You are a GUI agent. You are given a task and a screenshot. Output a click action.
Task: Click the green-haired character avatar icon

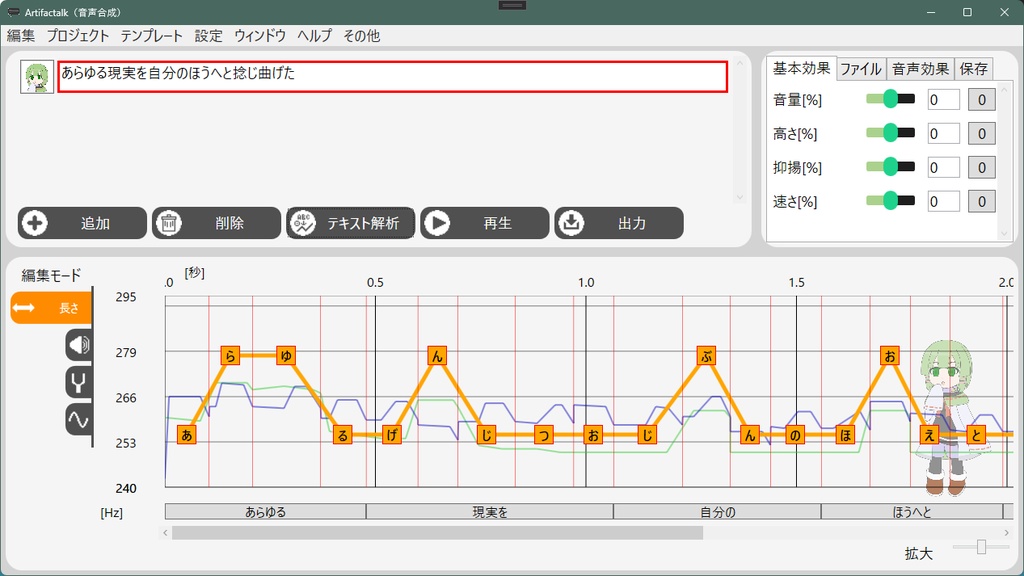click(x=37, y=77)
